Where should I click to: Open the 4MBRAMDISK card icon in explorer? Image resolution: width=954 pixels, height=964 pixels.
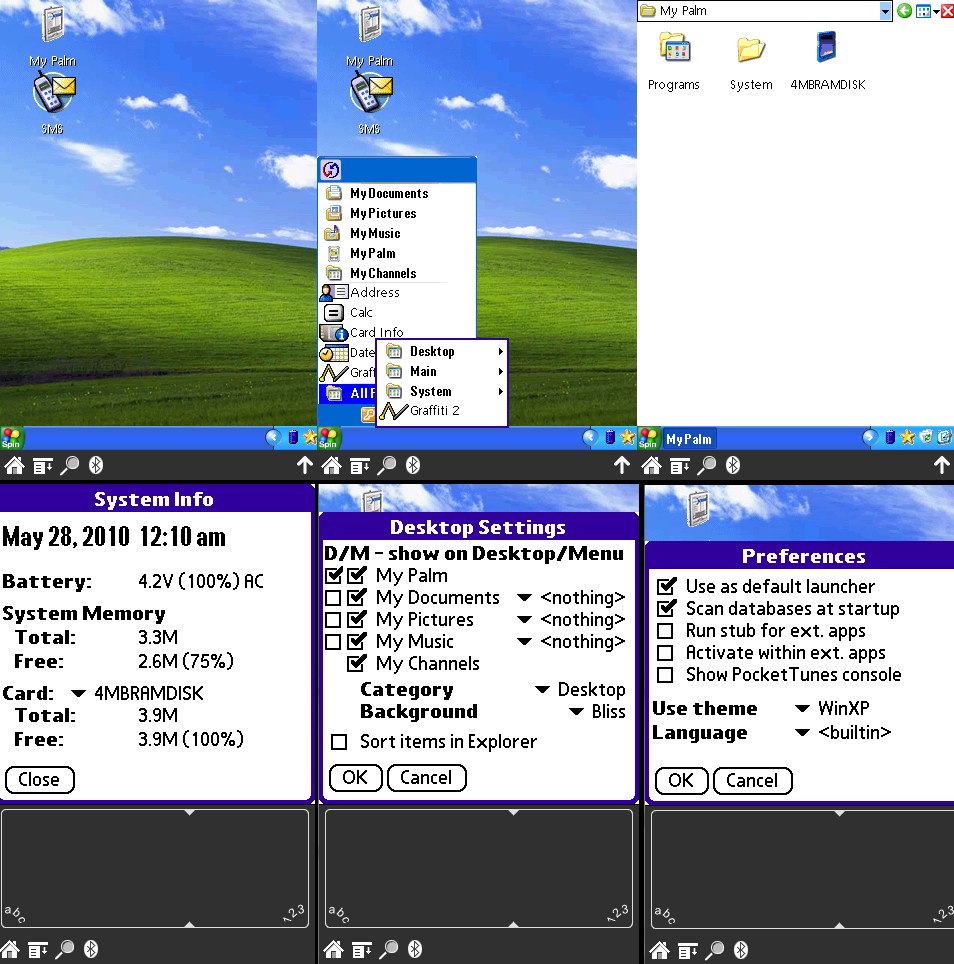pyautogui.click(x=827, y=61)
